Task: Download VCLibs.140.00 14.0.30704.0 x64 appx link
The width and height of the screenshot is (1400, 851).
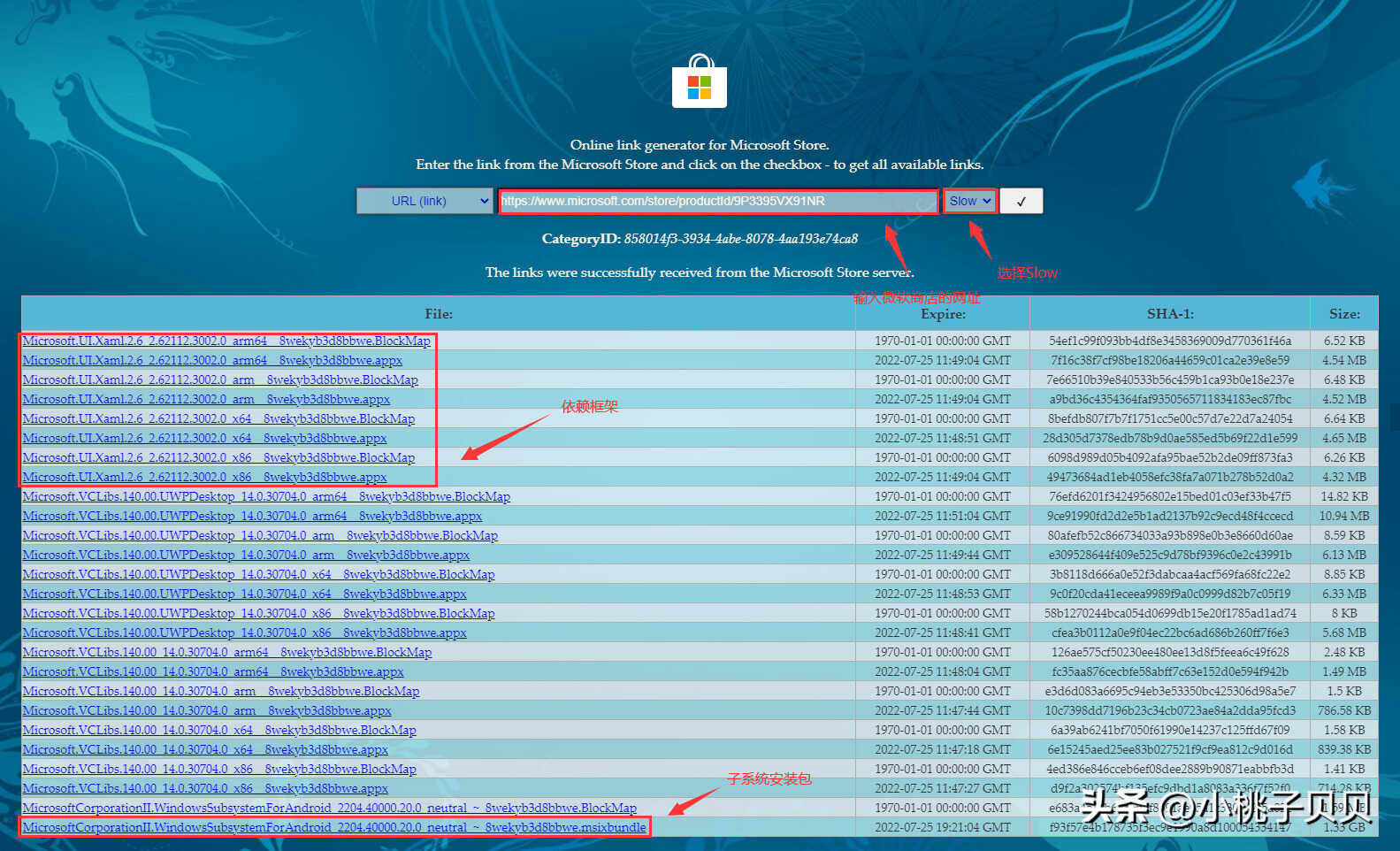Action: (205, 749)
